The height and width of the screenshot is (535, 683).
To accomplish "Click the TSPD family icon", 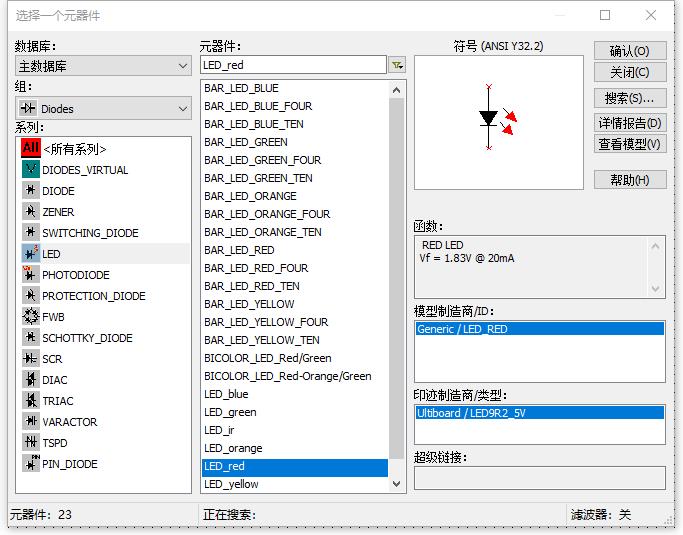I will [x=30, y=442].
